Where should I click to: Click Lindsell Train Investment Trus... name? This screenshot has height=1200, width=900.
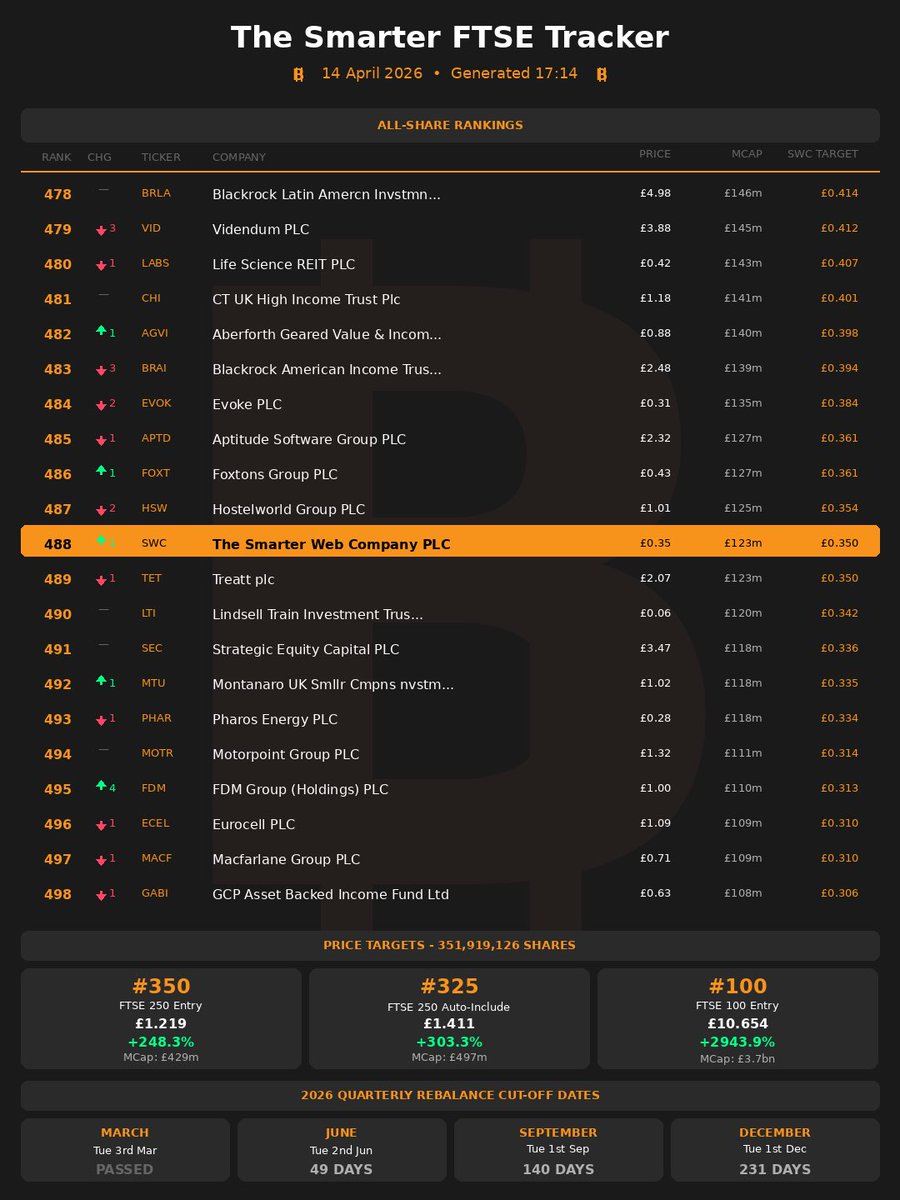coord(318,614)
